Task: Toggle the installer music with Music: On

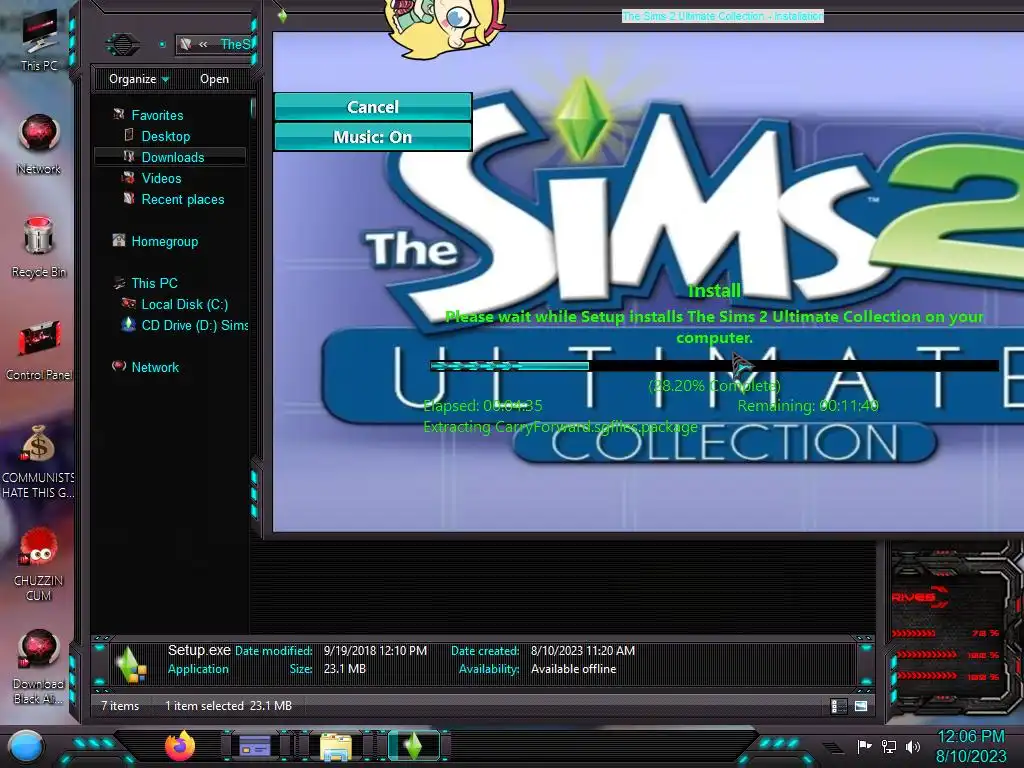Action: click(373, 137)
